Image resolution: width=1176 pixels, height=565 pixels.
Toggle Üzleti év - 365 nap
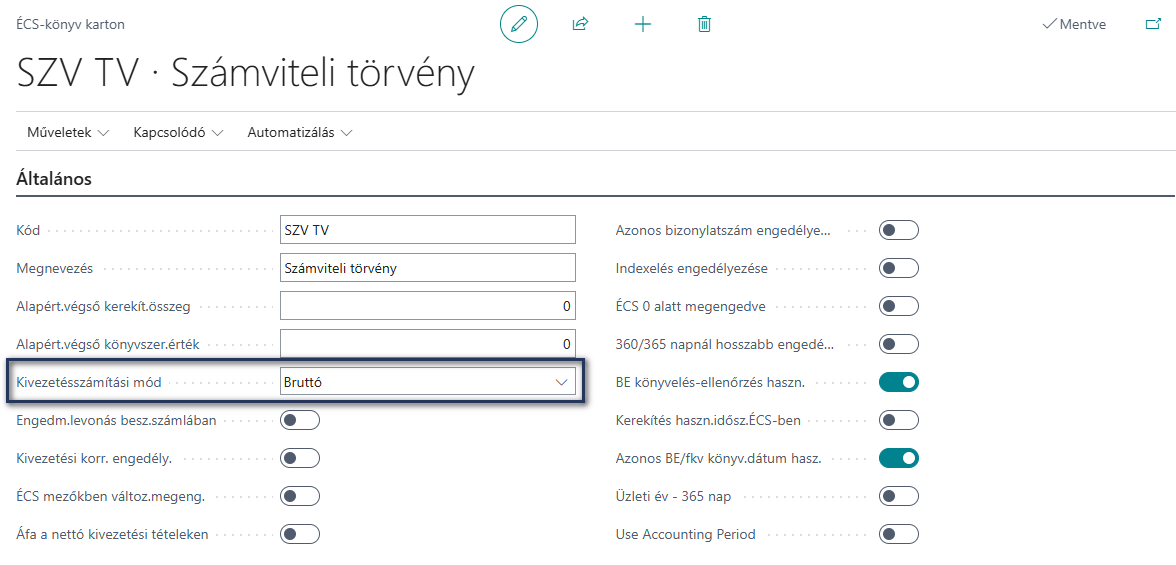(x=898, y=496)
